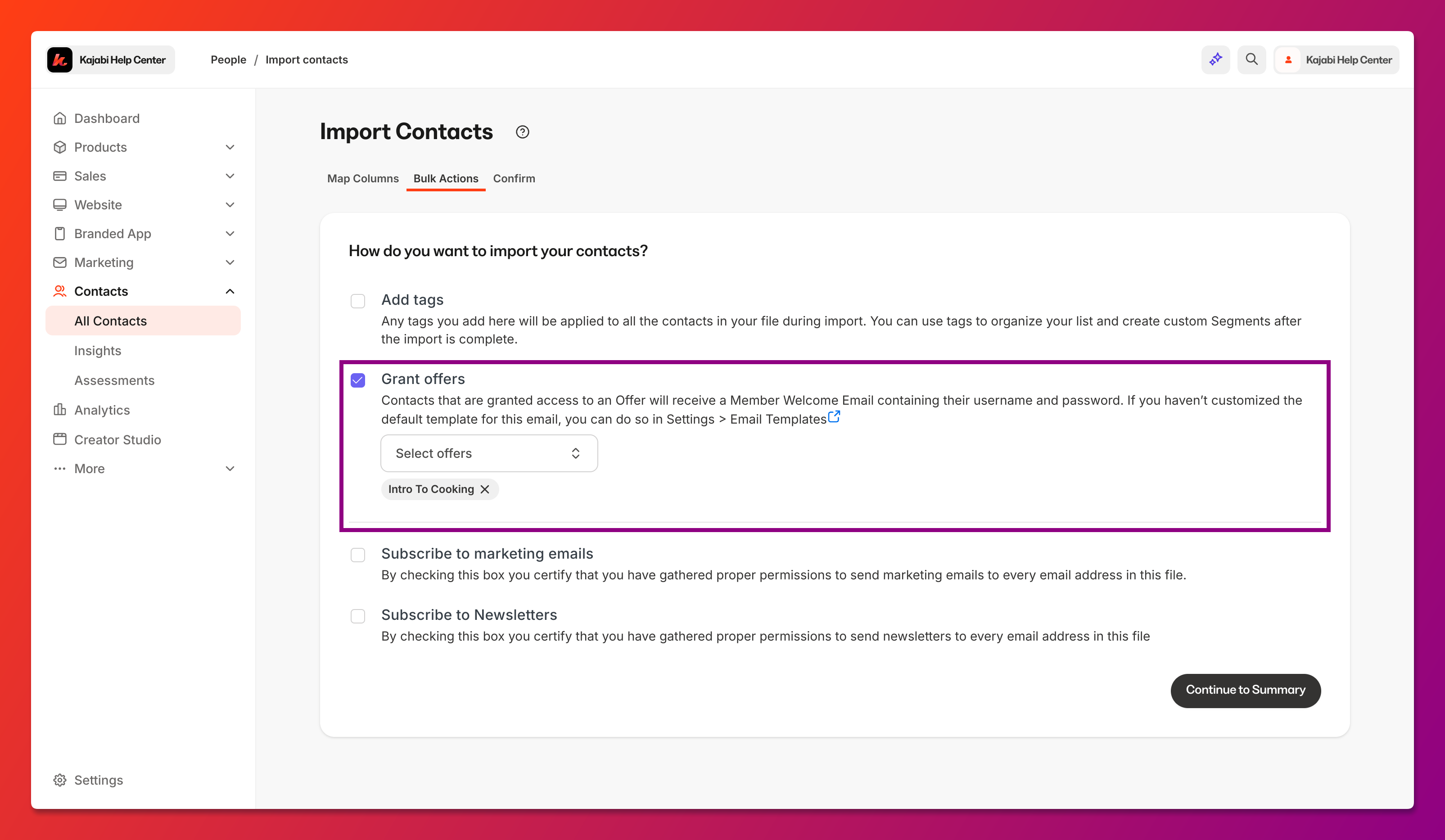Open Email Templates external link icon

pos(834,417)
